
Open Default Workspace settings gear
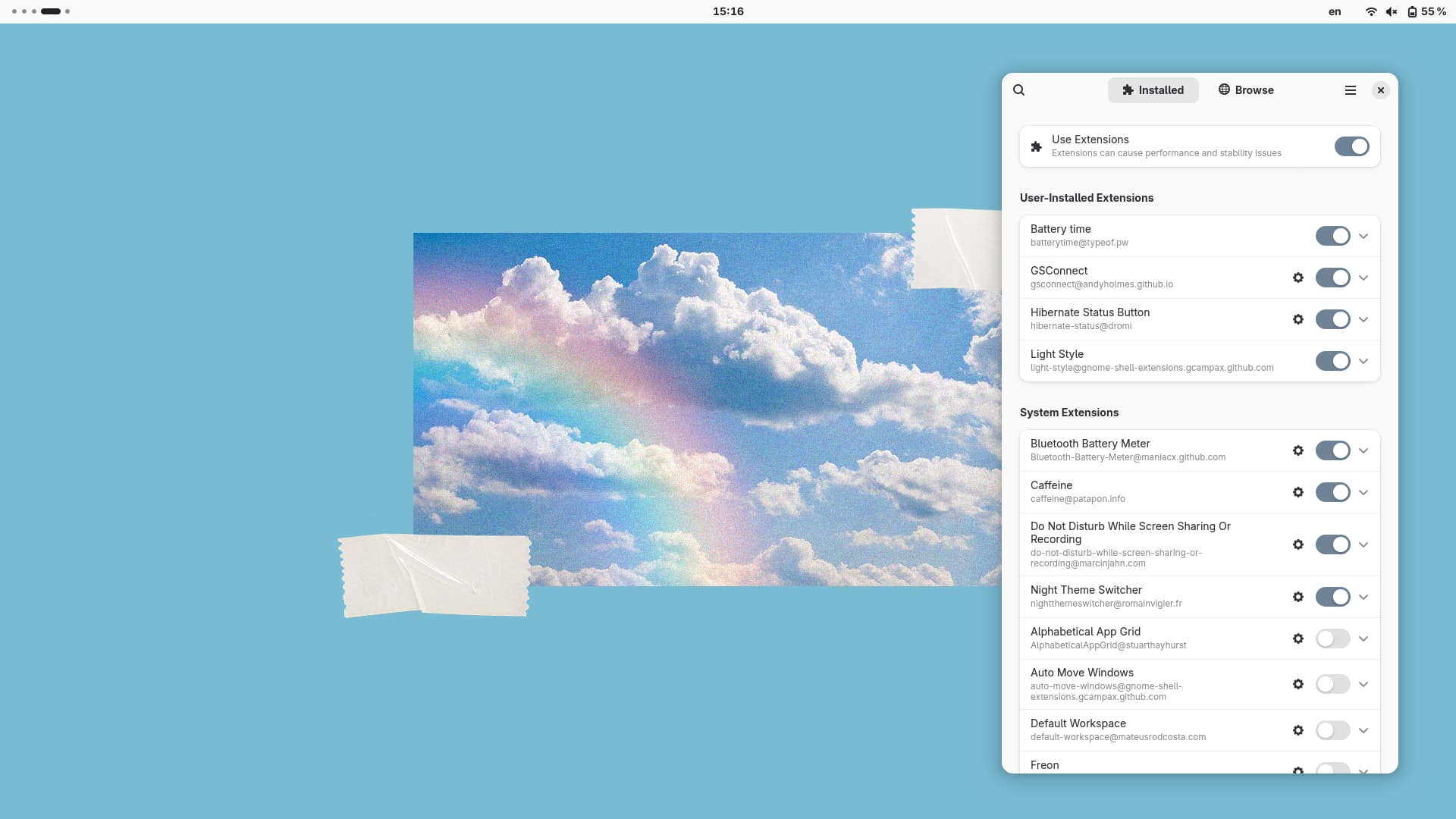pyautogui.click(x=1298, y=730)
